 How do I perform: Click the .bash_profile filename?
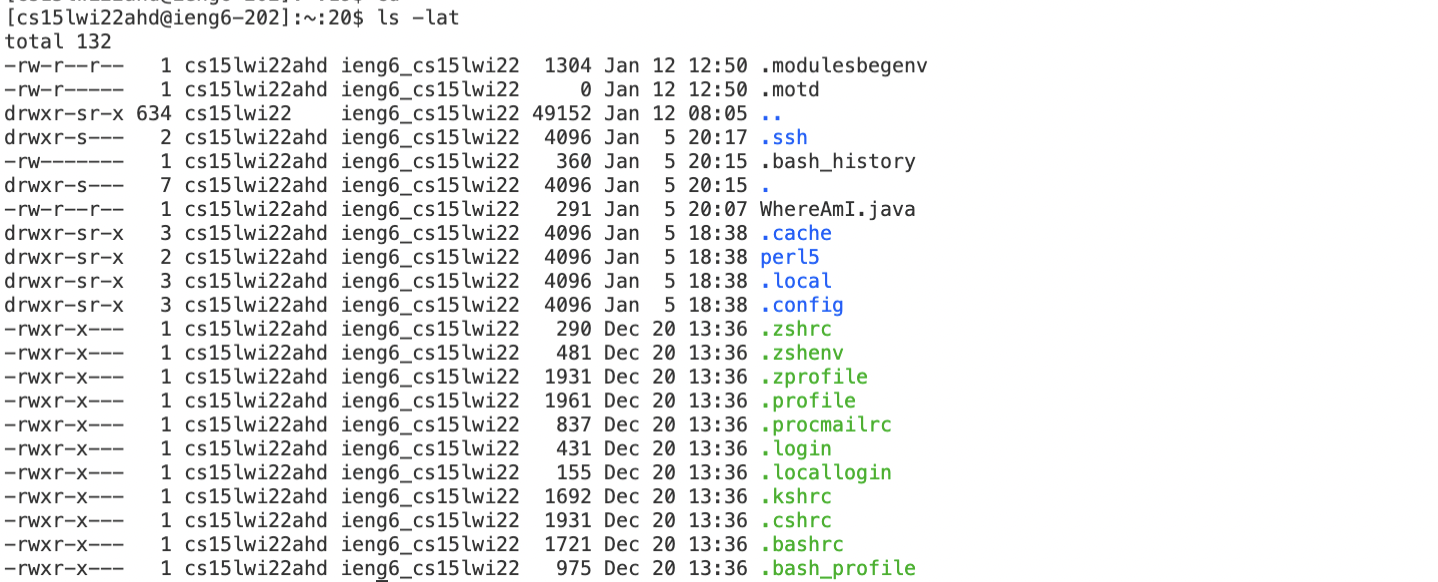click(838, 569)
